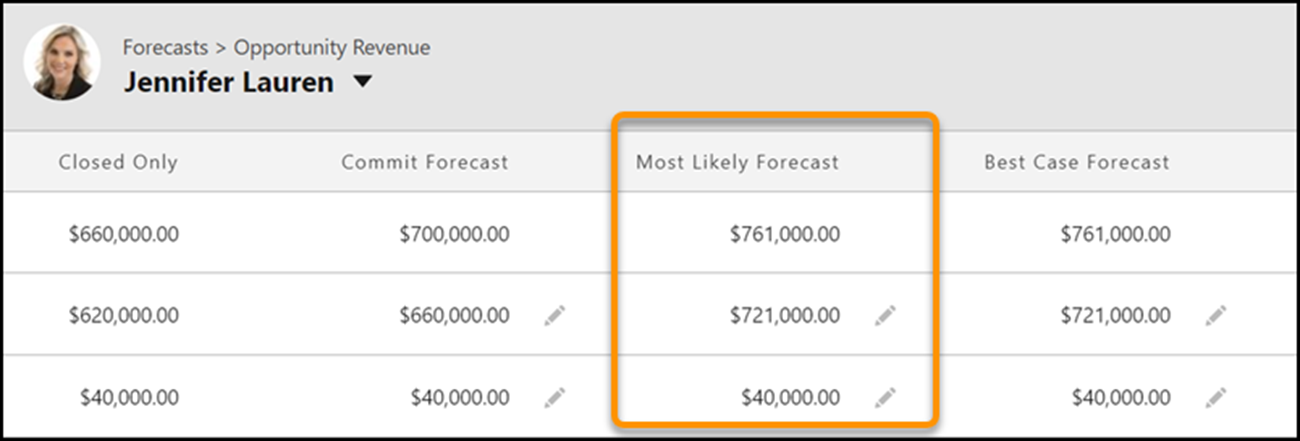Edit the $721,000.00 Best Case Forecast
This screenshot has width=1300, height=441.
click(x=1215, y=316)
